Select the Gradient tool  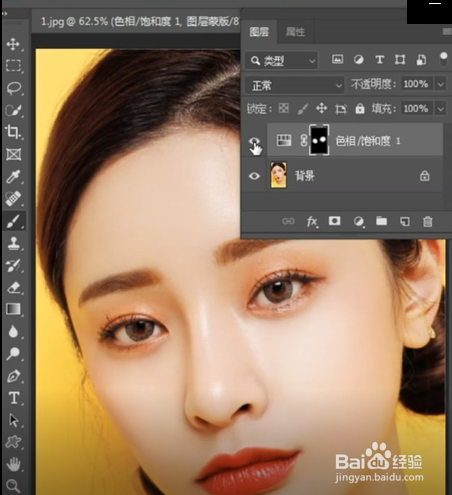13,309
